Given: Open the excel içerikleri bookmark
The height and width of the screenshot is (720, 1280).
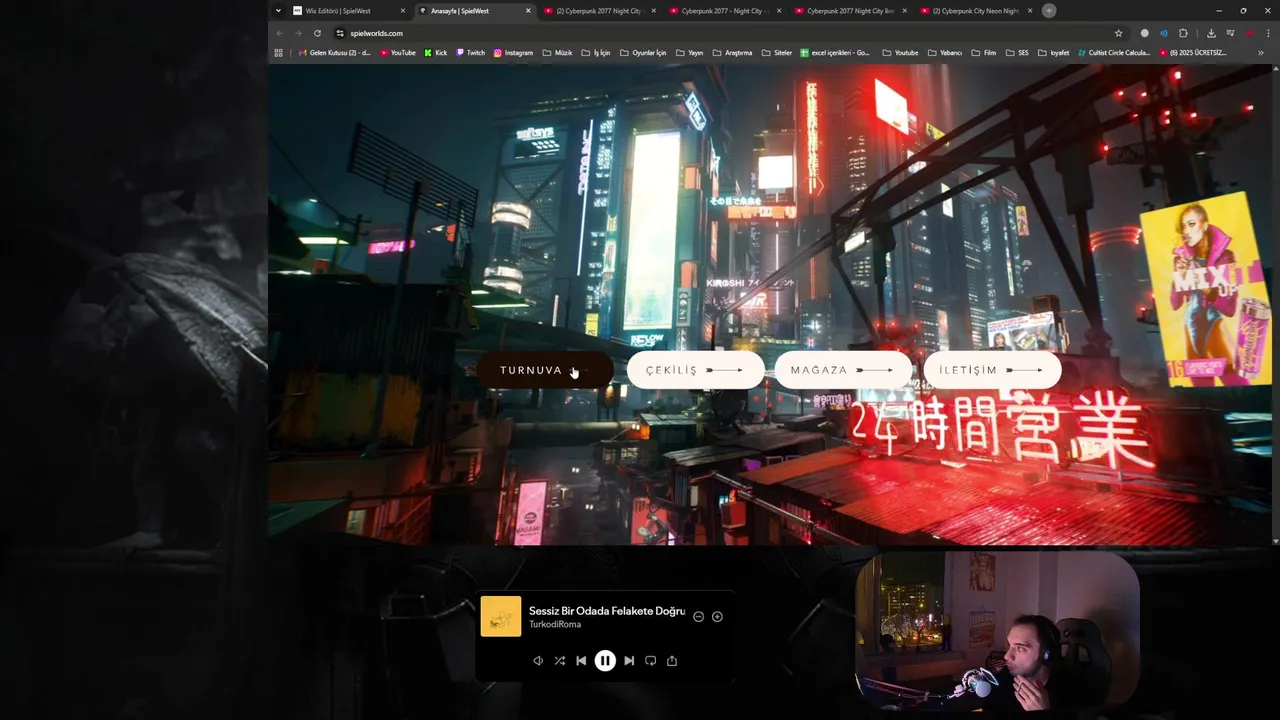Looking at the screenshot, I should pyautogui.click(x=835, y=53).
